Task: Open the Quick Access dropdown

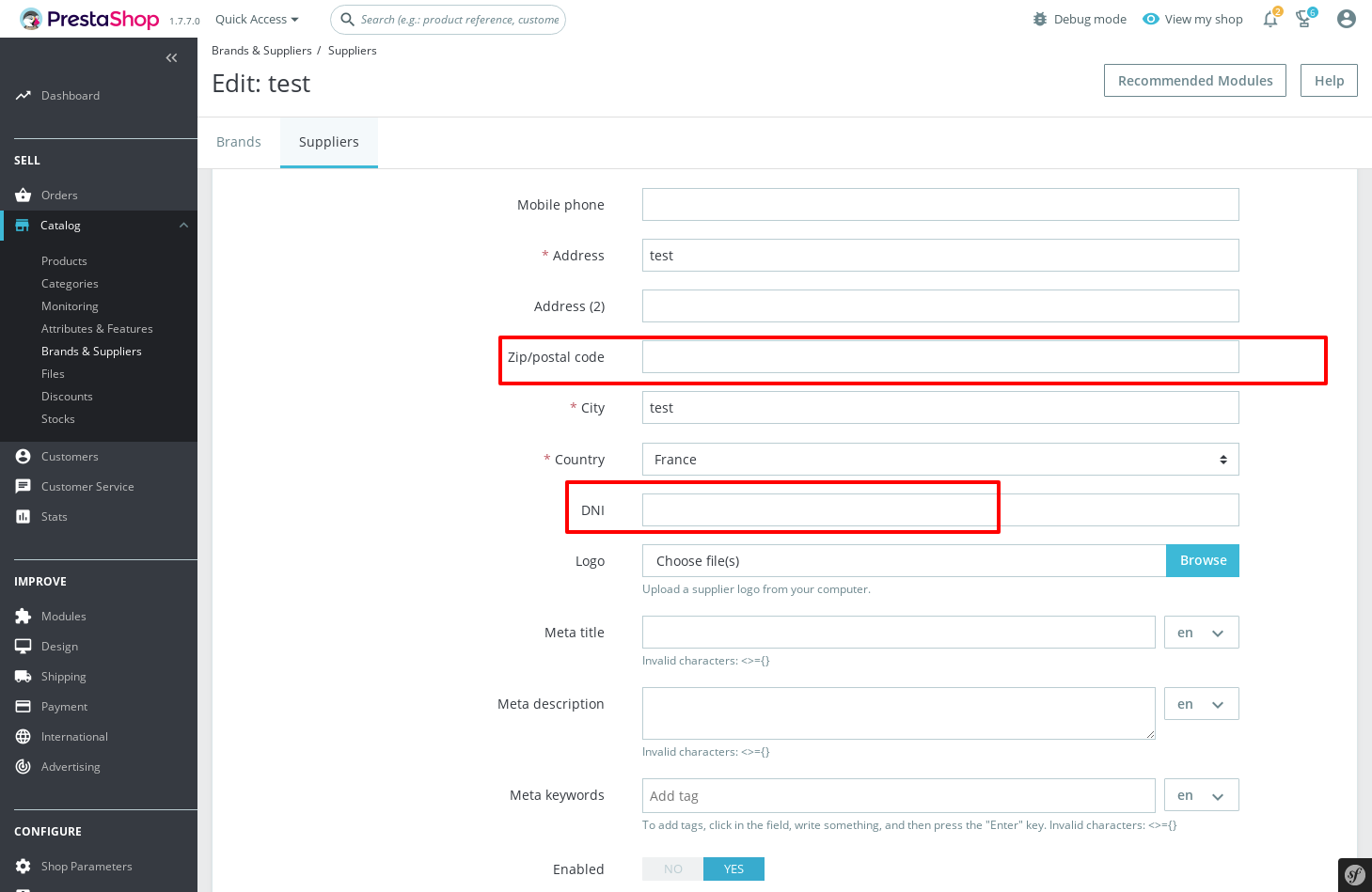Action: click(x=257, y=19)
